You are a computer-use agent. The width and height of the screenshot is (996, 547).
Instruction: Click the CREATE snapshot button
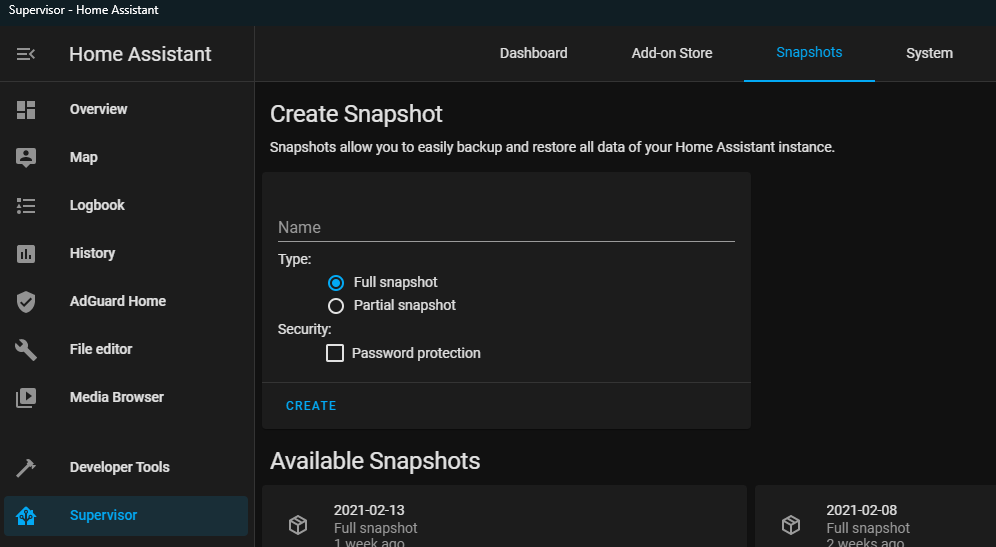[311, 406]
